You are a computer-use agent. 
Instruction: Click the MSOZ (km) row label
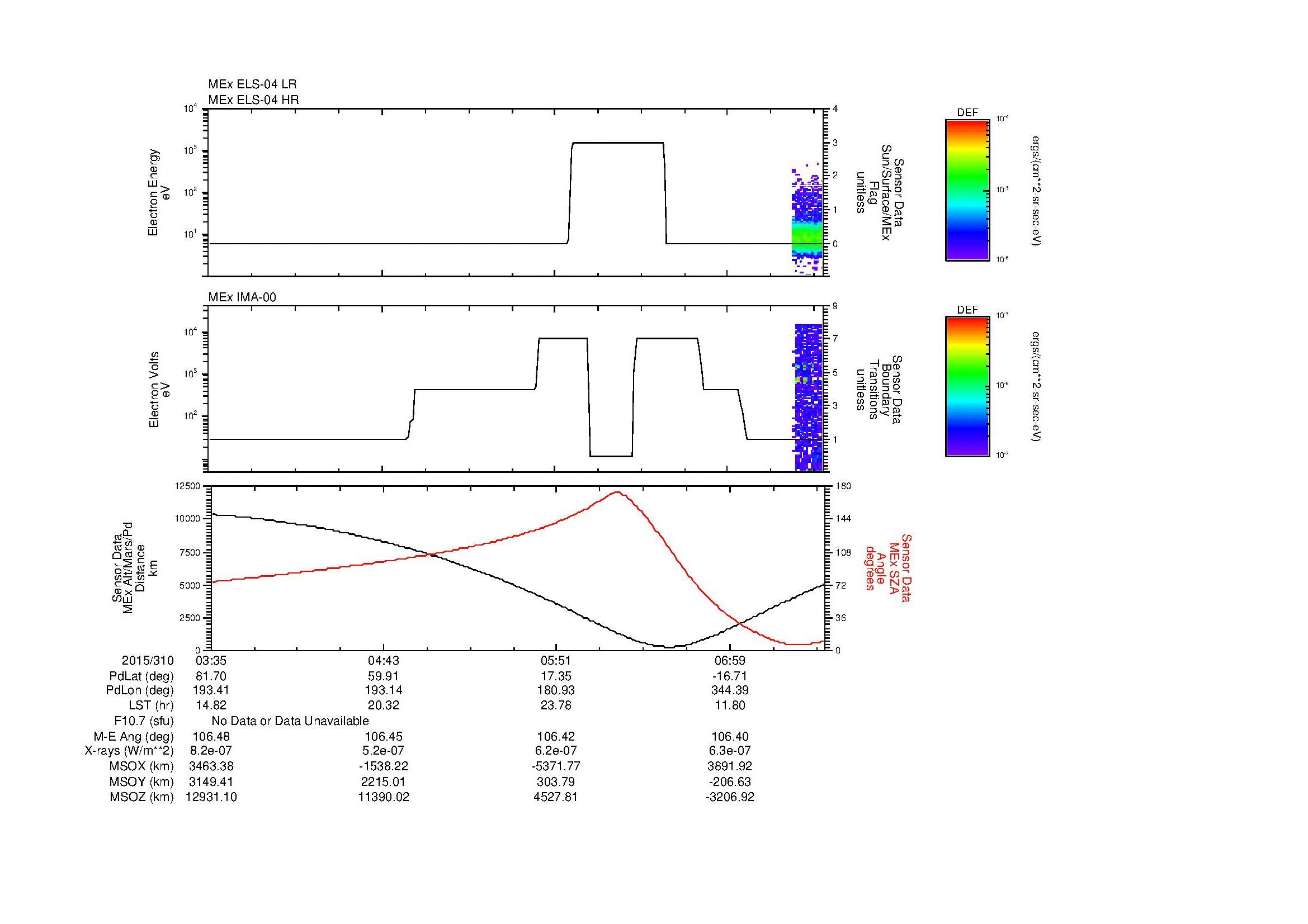click(x=141, y=797)
